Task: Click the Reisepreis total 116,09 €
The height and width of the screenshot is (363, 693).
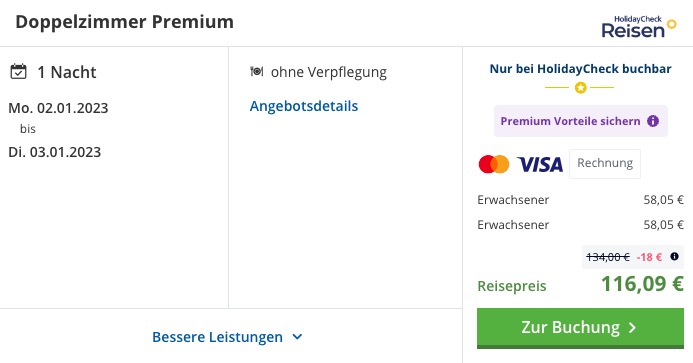Action: 642,284
